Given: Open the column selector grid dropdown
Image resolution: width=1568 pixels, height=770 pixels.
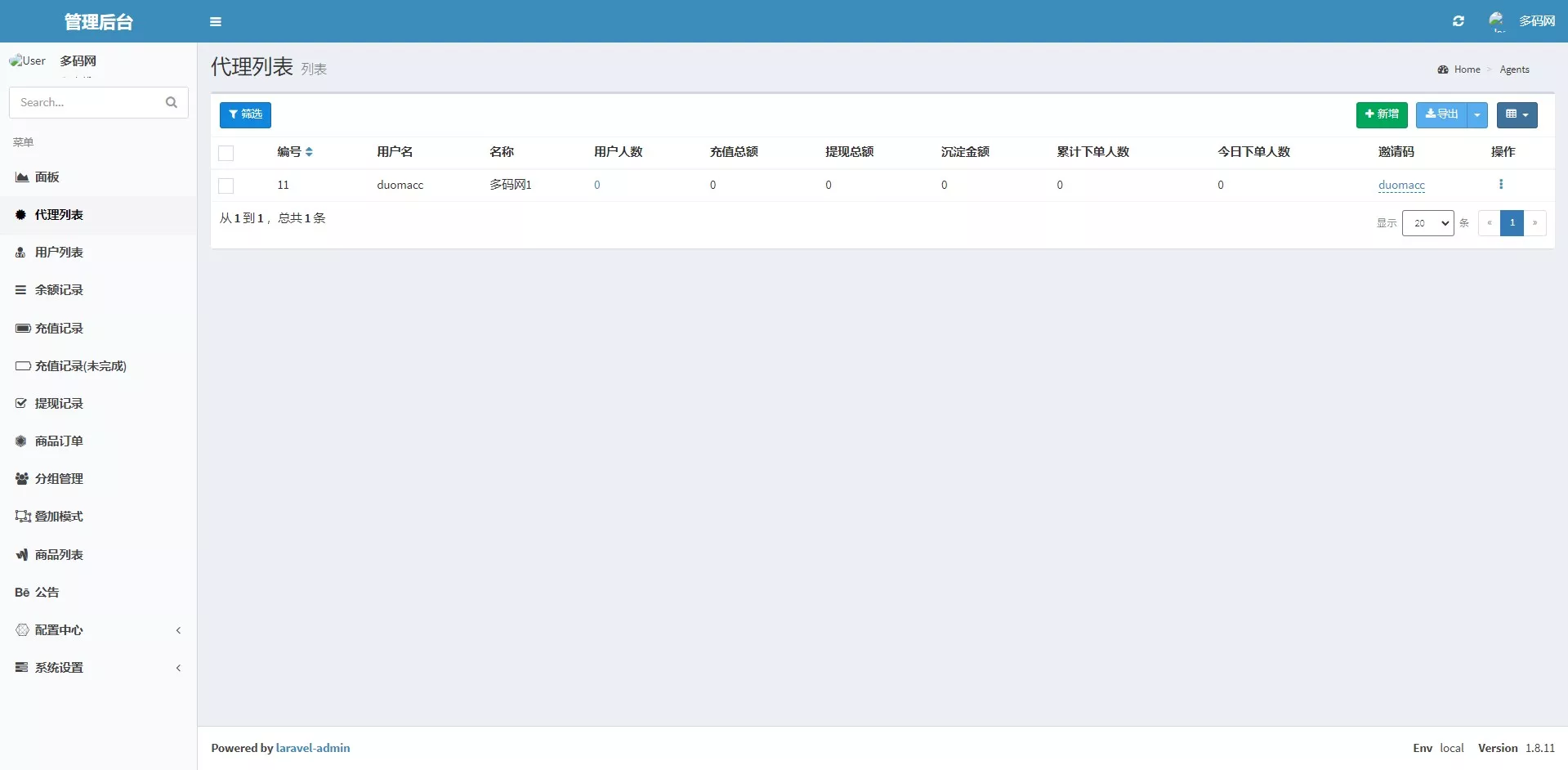Looking at the screenshot, I should point(1517,114).
